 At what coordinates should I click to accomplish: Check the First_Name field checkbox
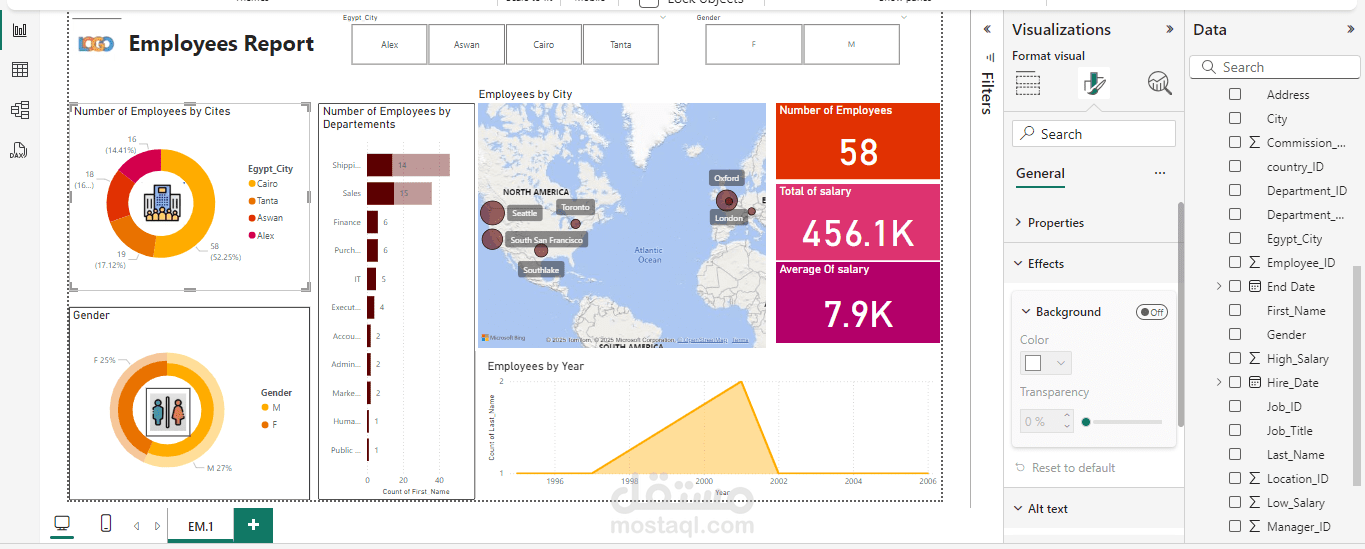click(1235, 311)
